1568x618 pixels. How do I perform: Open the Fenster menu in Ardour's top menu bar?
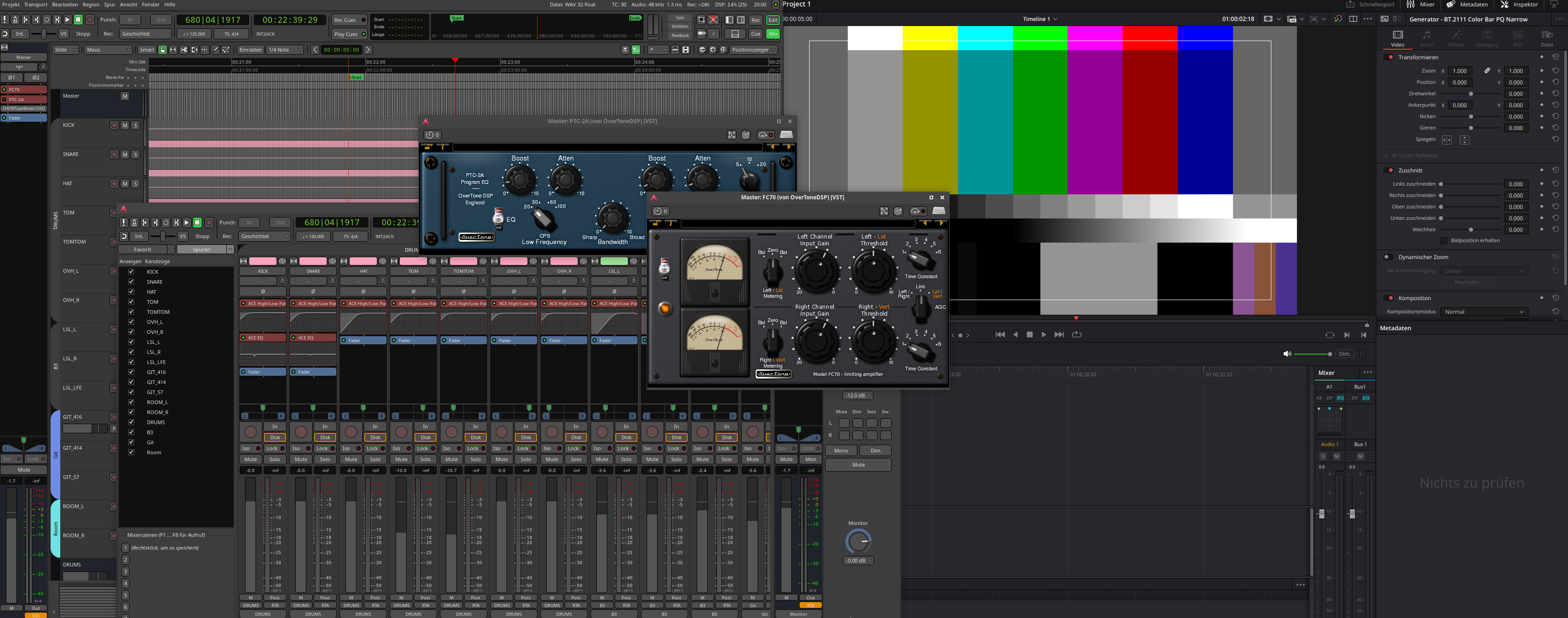(x=150, y=4)
